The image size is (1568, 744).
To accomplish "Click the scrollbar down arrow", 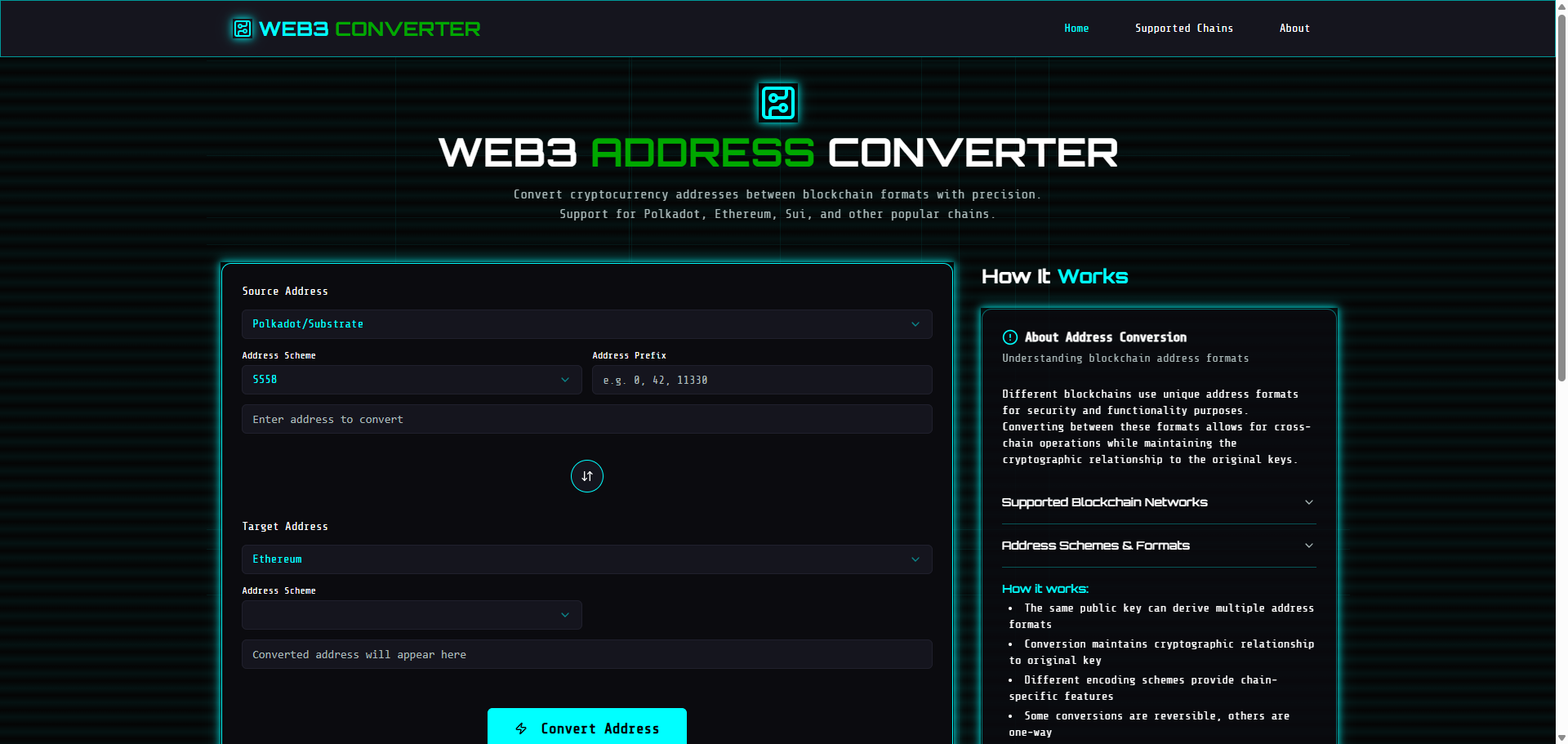I will point(1561,738).
